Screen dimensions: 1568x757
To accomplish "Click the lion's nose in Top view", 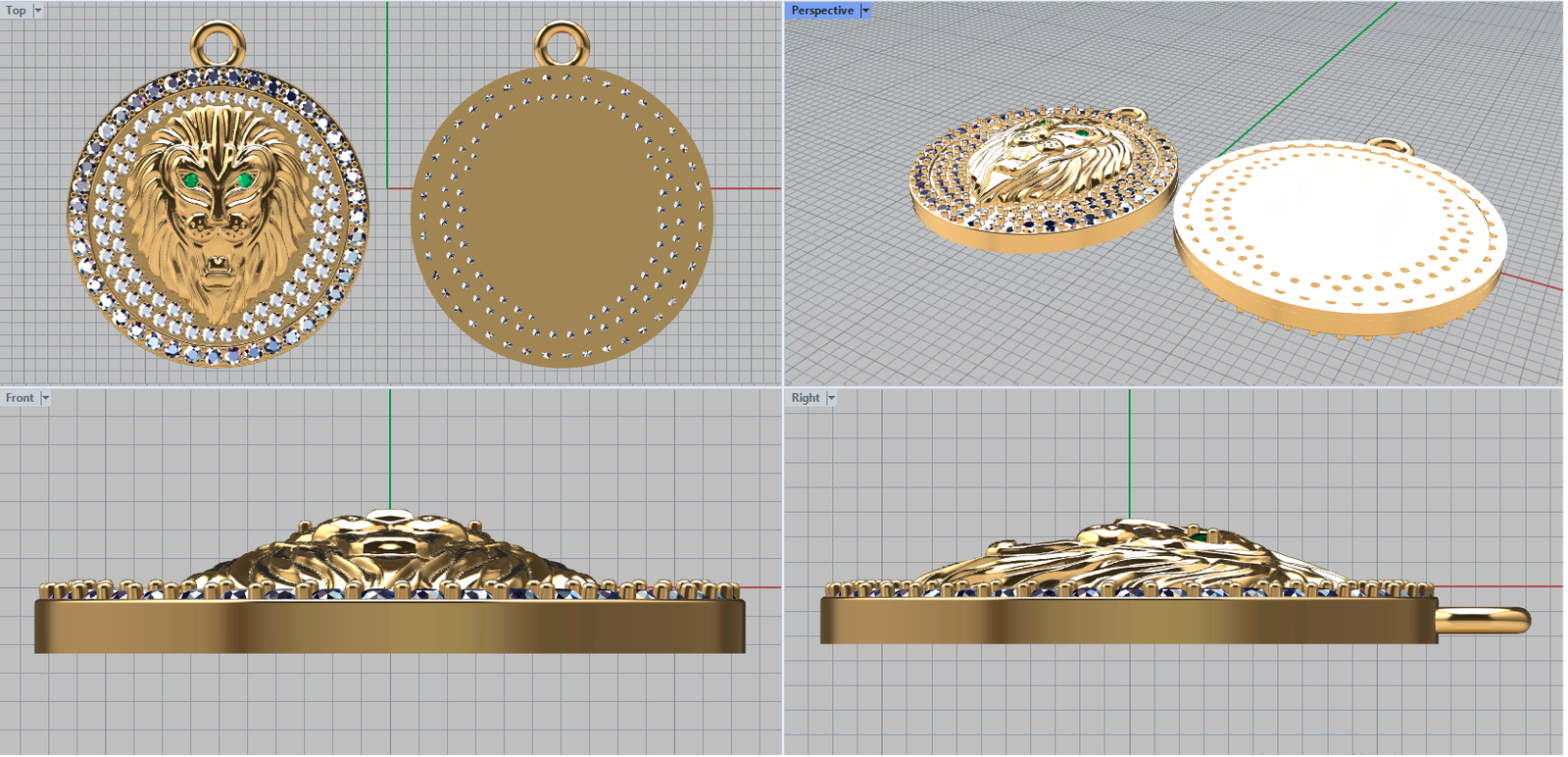I will tap(218, 227).
